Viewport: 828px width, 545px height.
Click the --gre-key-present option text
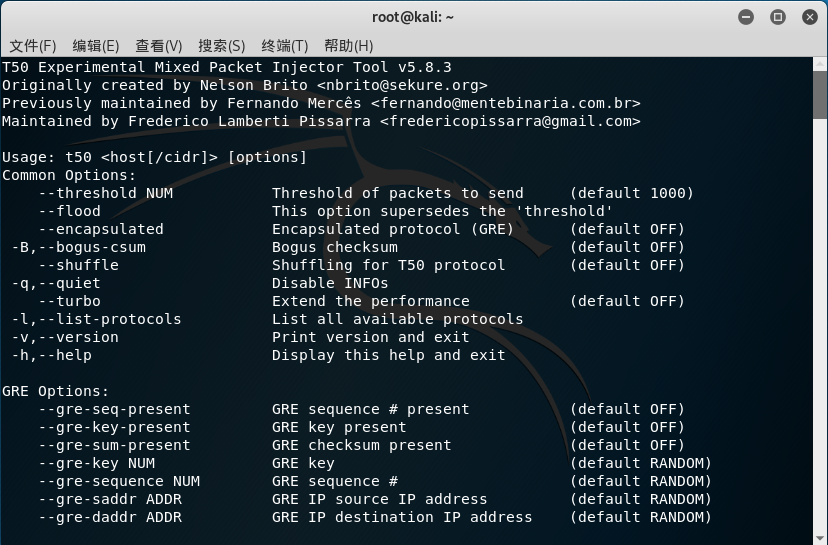pos(114,427)
